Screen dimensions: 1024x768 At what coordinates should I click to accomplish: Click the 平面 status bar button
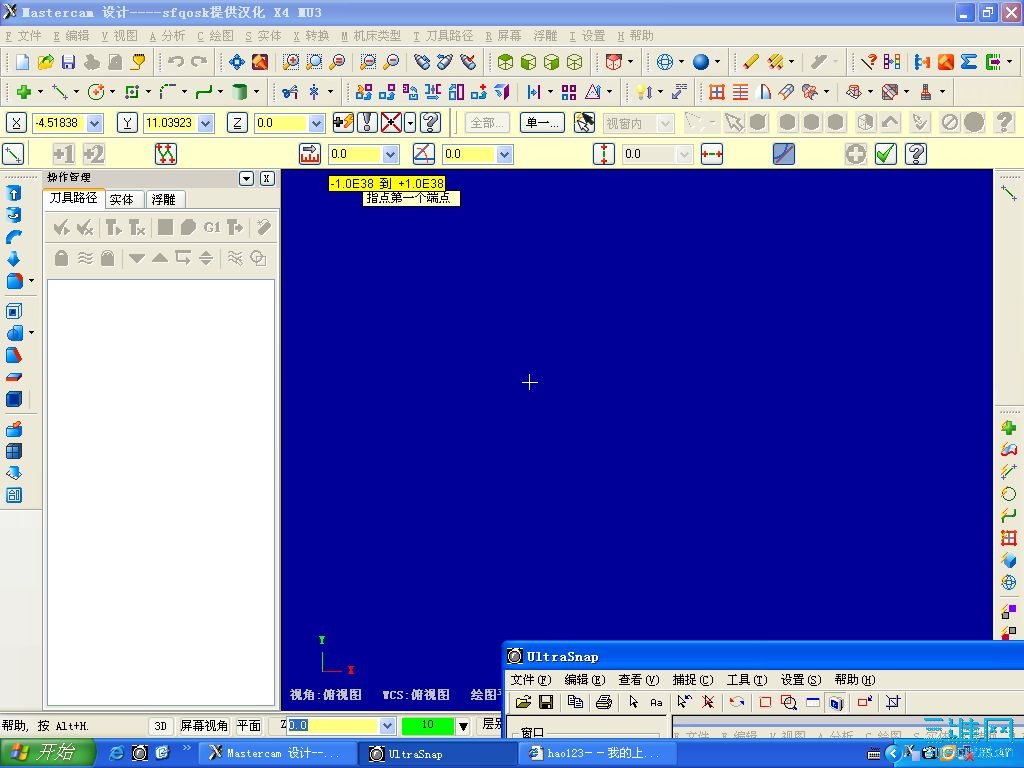click(249, 726)
